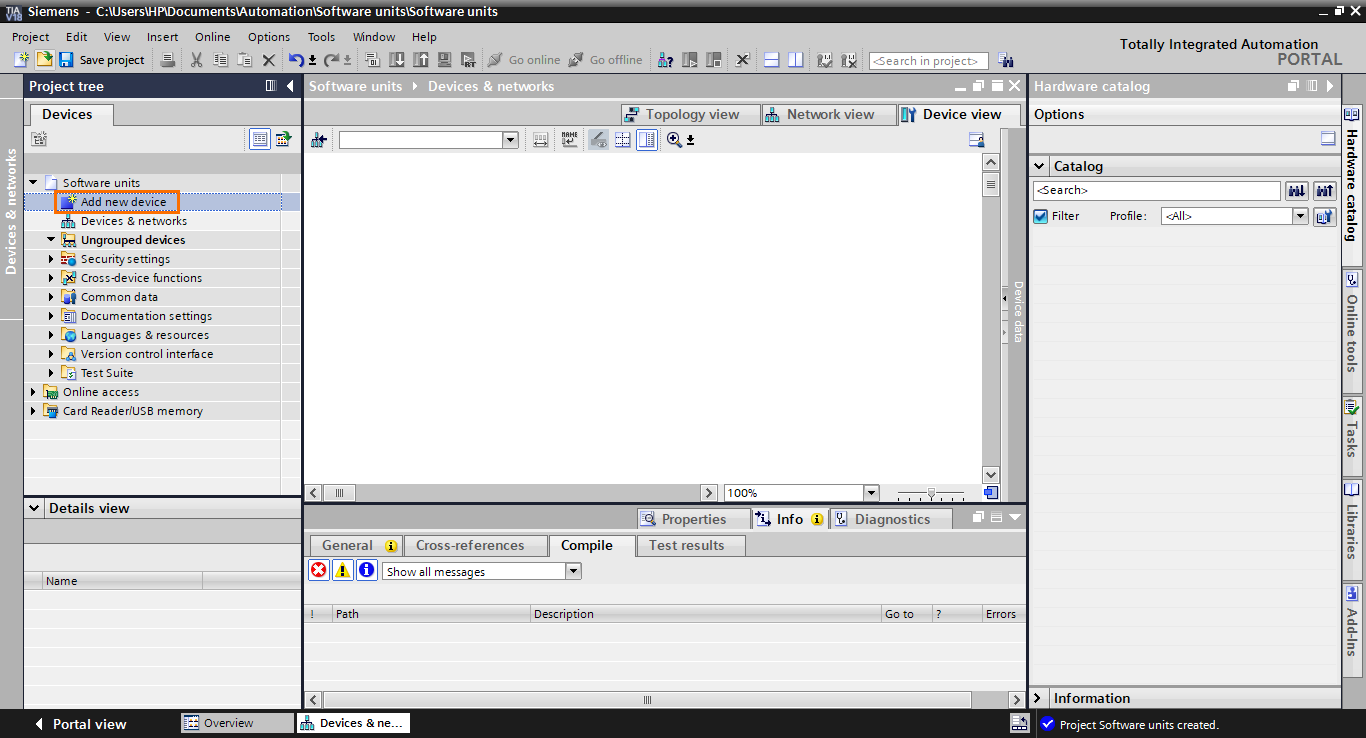Image resolution: width=1366 pixels, height=738 pixels.
Task: Click catalog search downward binoculars icon
Action: pos(1297,190)
